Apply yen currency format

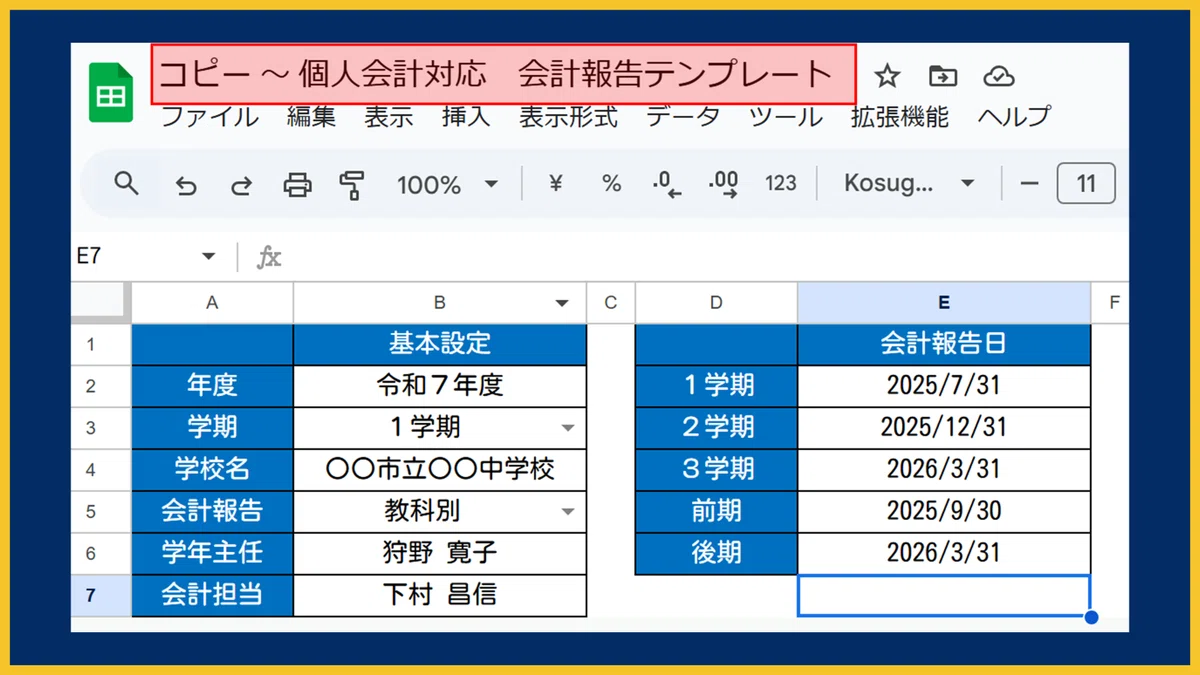pos(557,184)
